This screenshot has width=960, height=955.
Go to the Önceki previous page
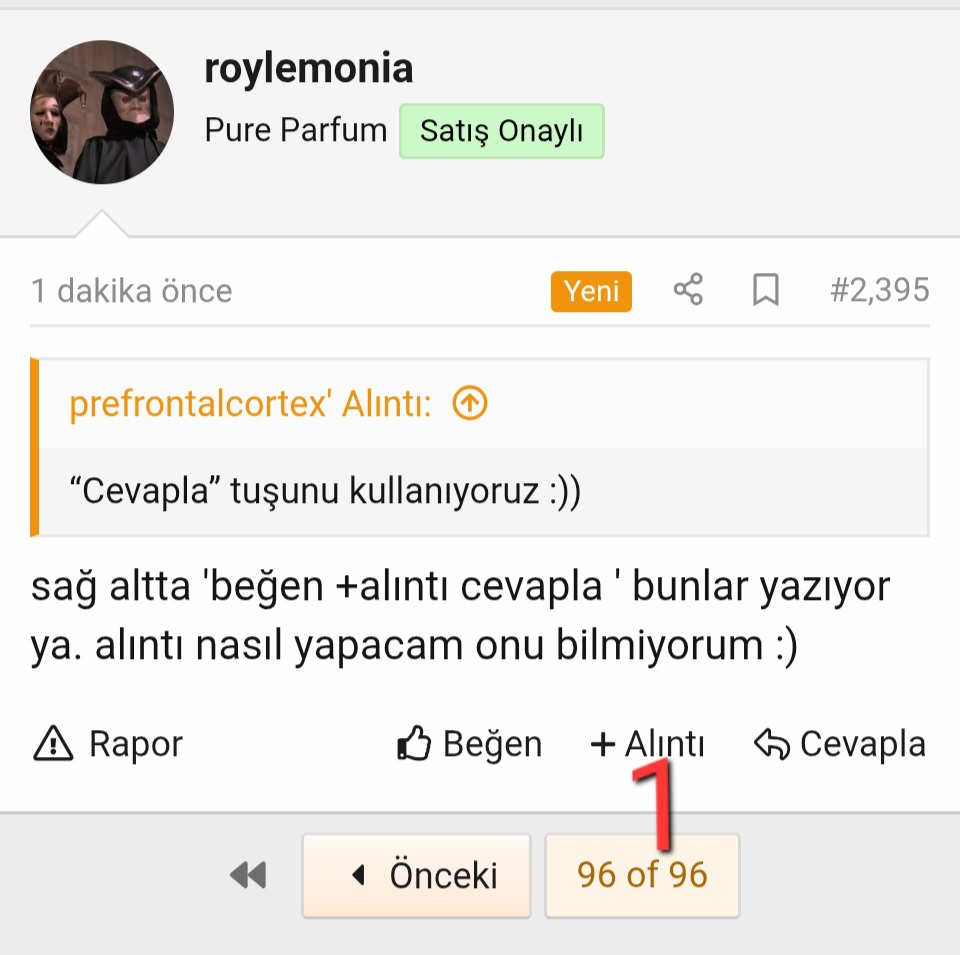coord(416,876)
